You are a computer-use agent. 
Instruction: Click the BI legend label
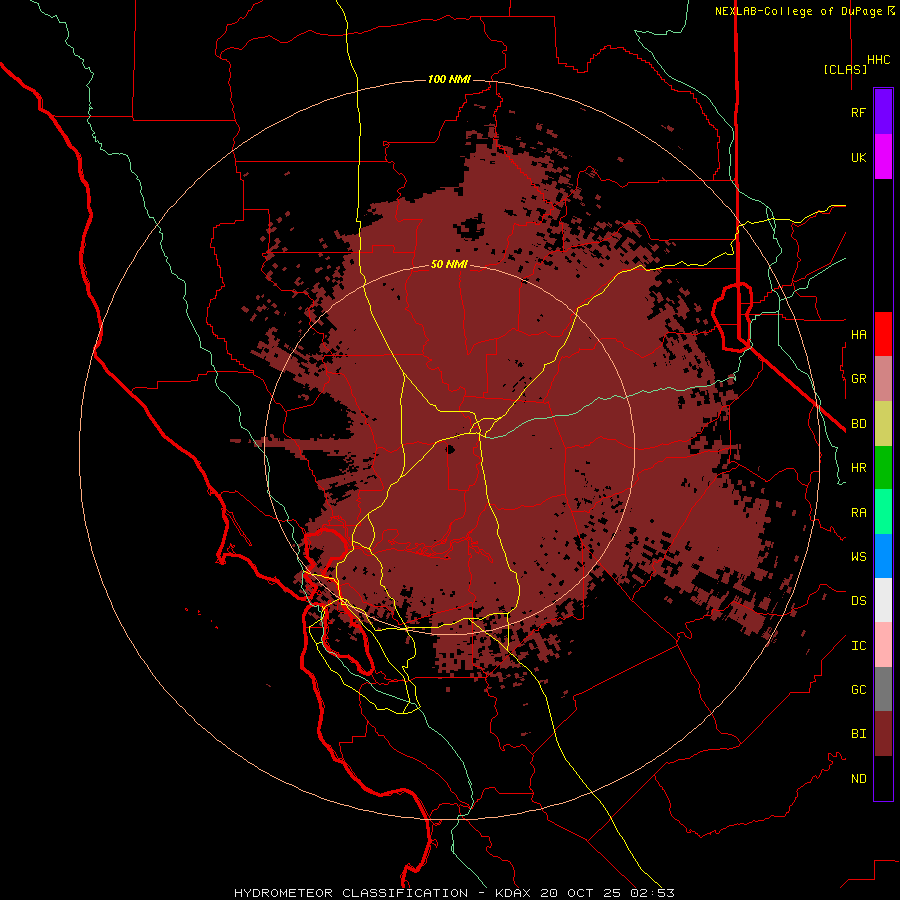click(x=859, y=734)
